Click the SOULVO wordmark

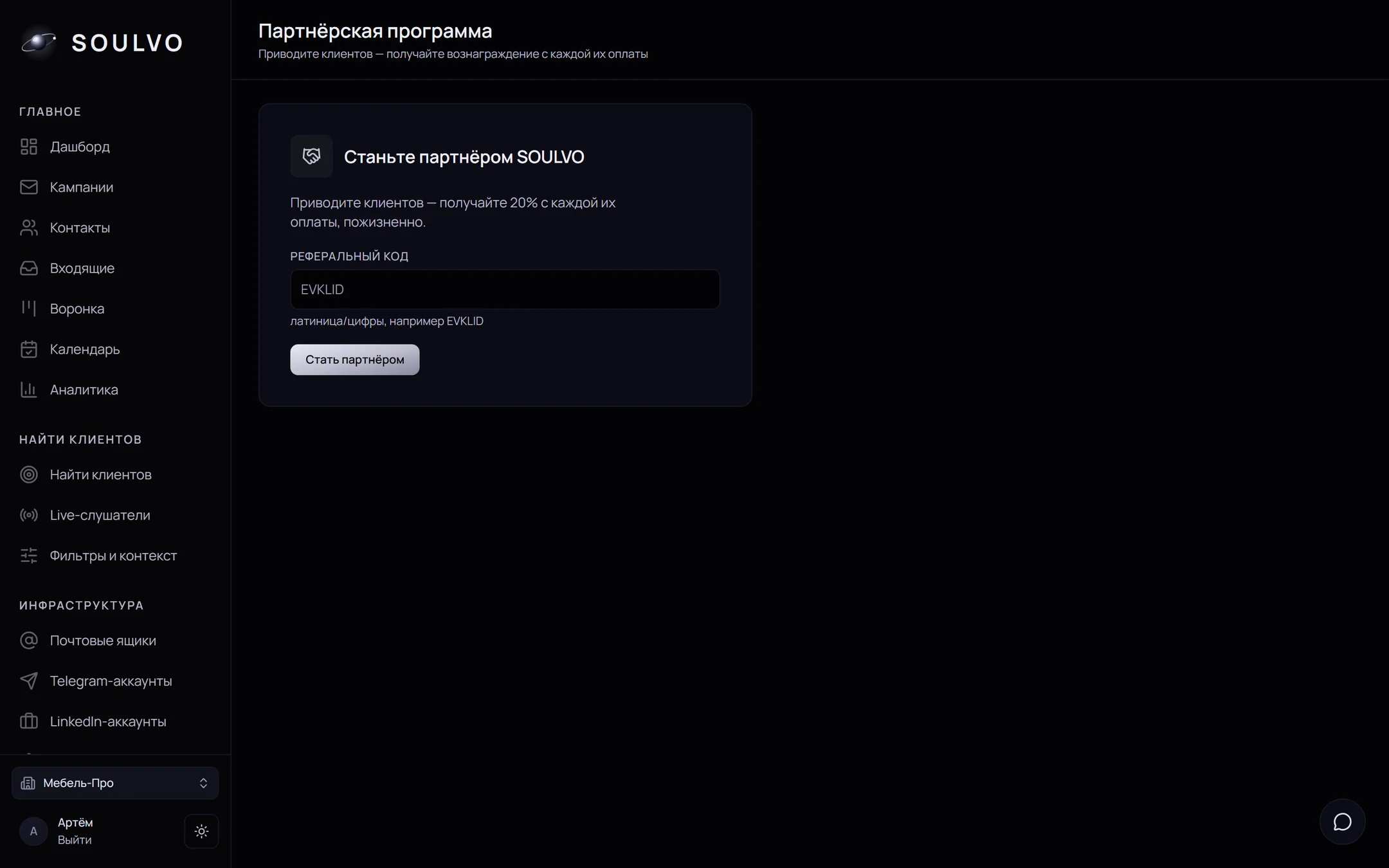point(127,43)
